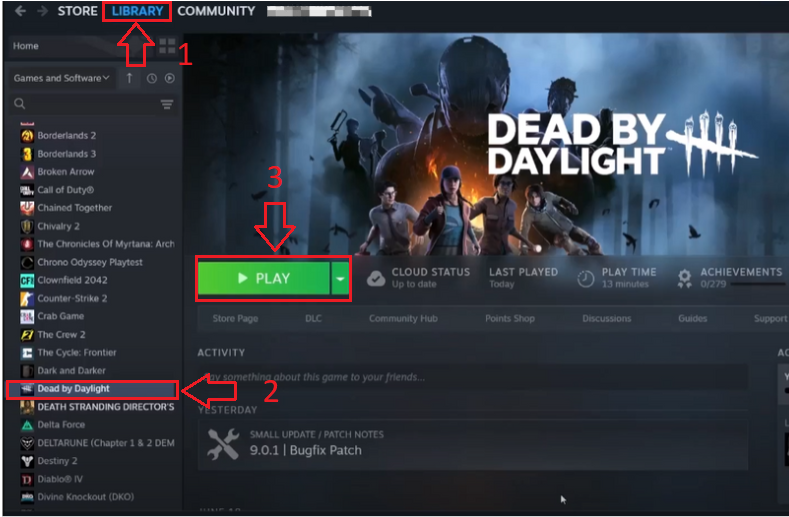Open the 9.0.1 Bugfix Patch notes
The image size is (789, 517).
point(305,450)
